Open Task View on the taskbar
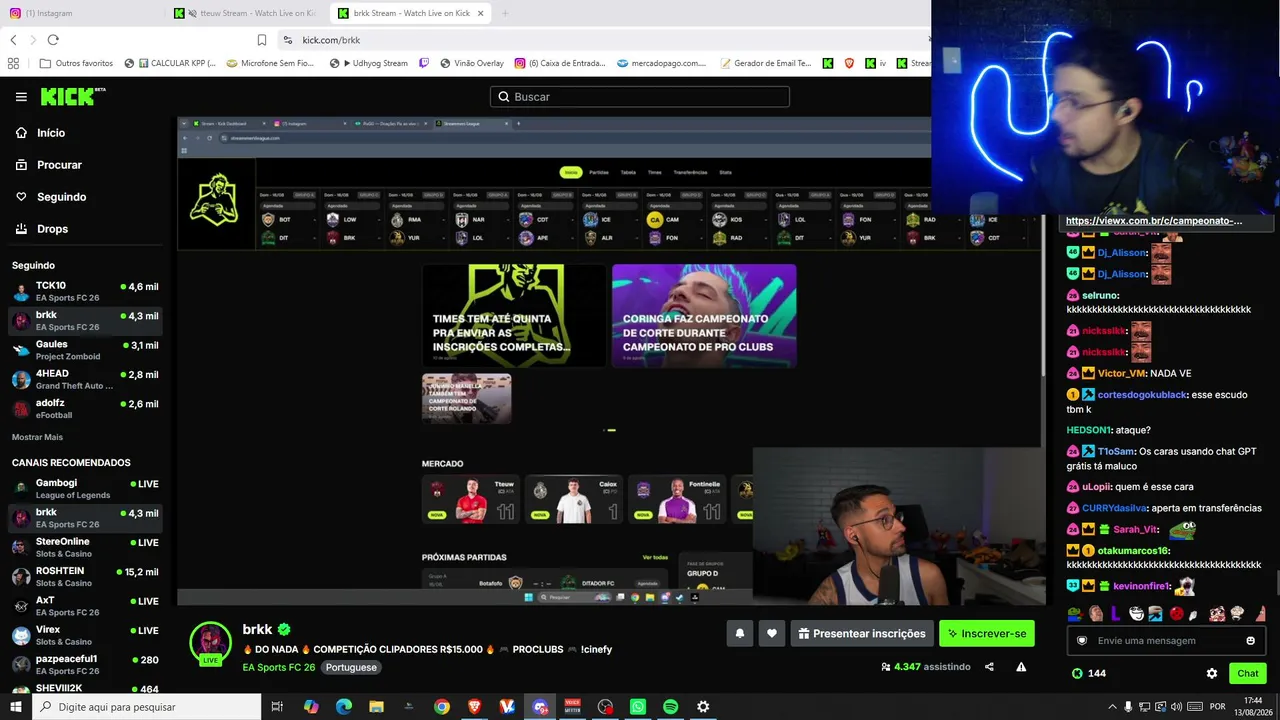The width and height of the screenshot is (1280, 720). (x=278, y=707)
